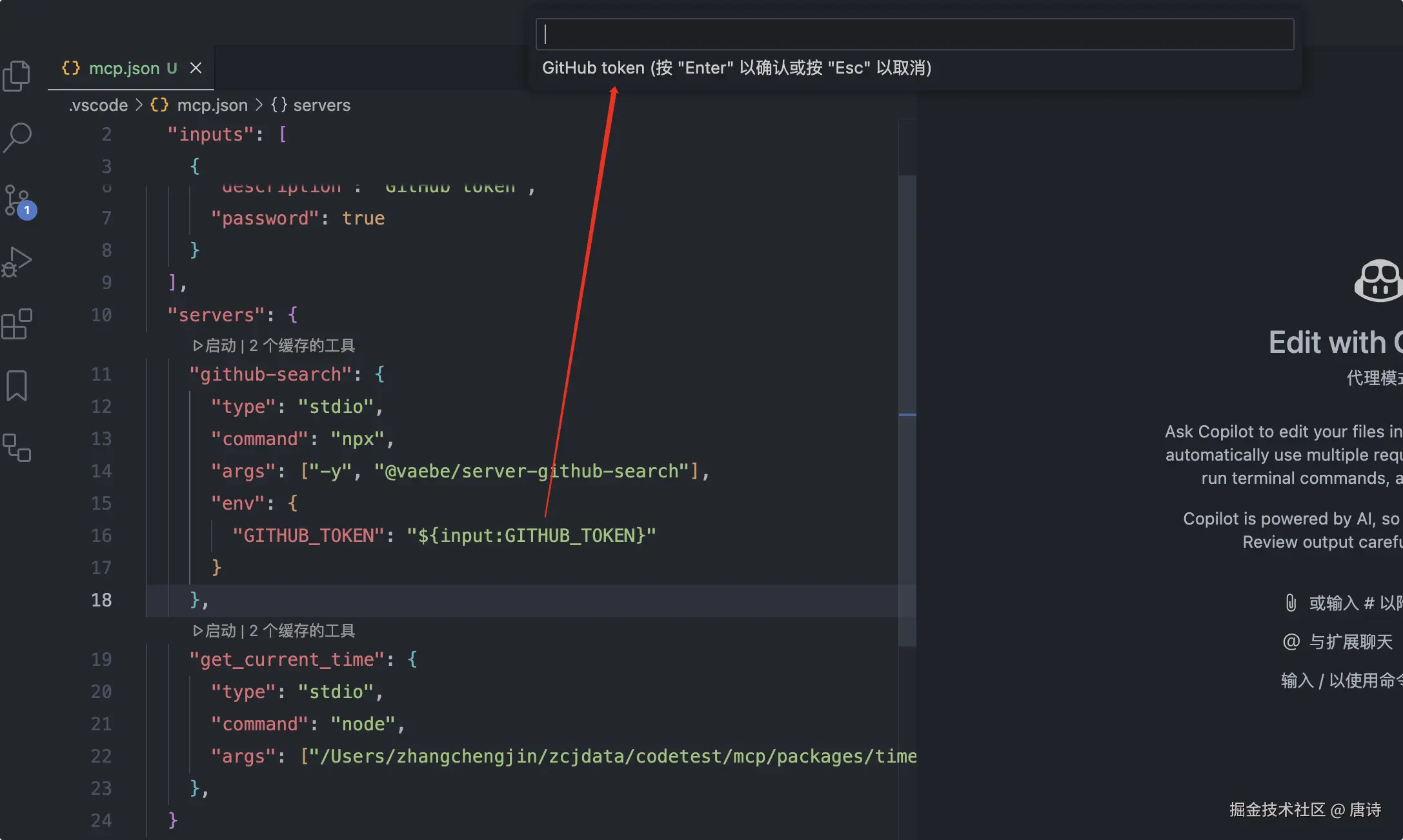
Task: Open the Explorer view in activity bar
Action: 17,76
